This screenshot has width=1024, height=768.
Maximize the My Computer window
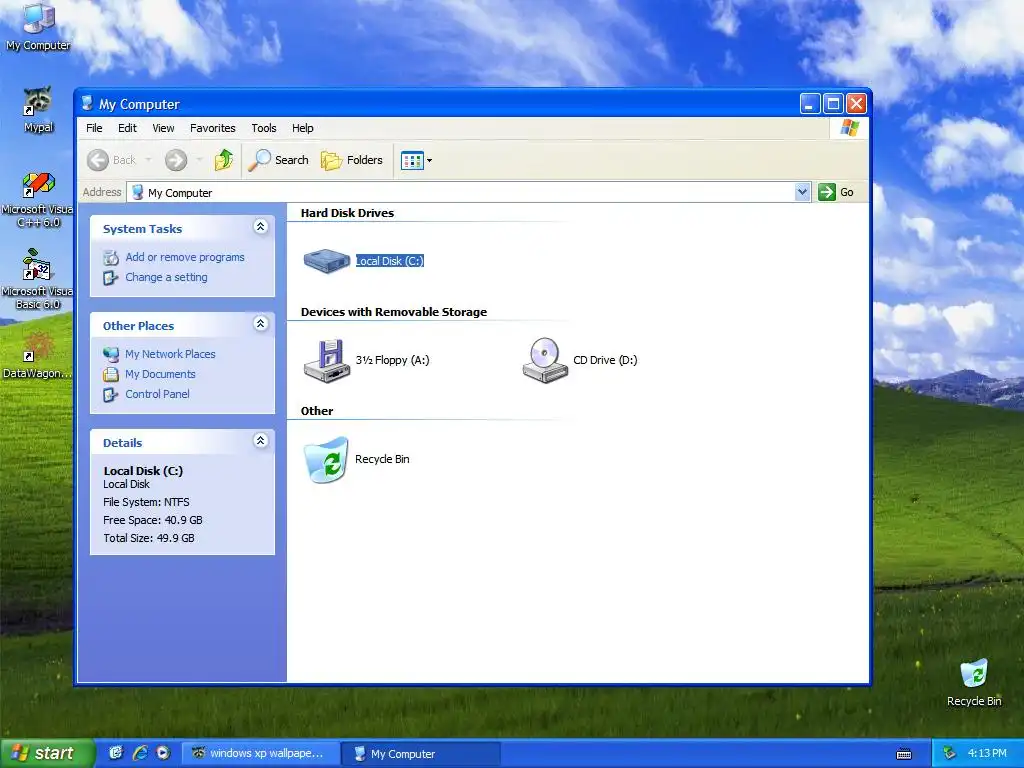tap(833, 103)
